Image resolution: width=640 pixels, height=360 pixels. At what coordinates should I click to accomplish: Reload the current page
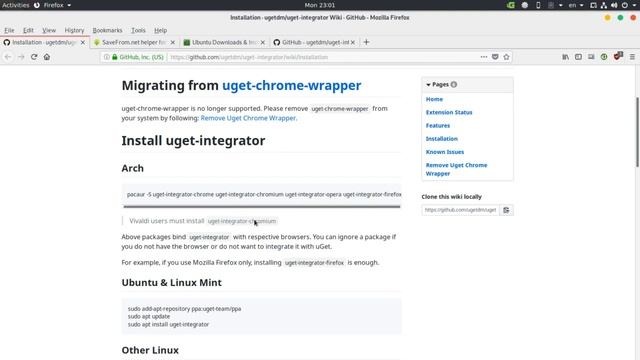coord(34,57)
